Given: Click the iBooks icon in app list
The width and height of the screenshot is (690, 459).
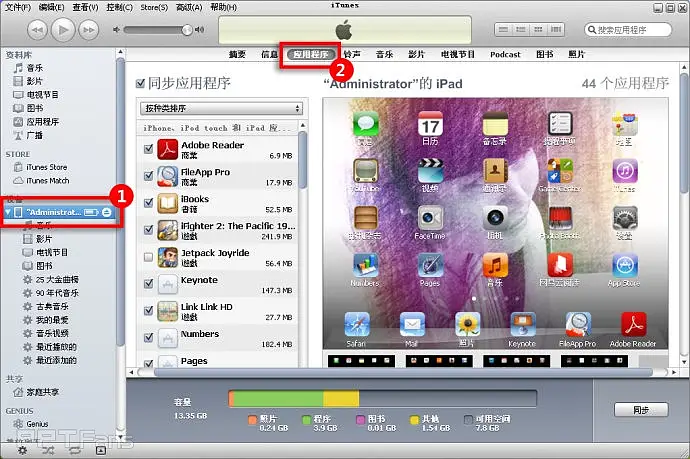Looking at the screenshot, I should coord(167,203).
